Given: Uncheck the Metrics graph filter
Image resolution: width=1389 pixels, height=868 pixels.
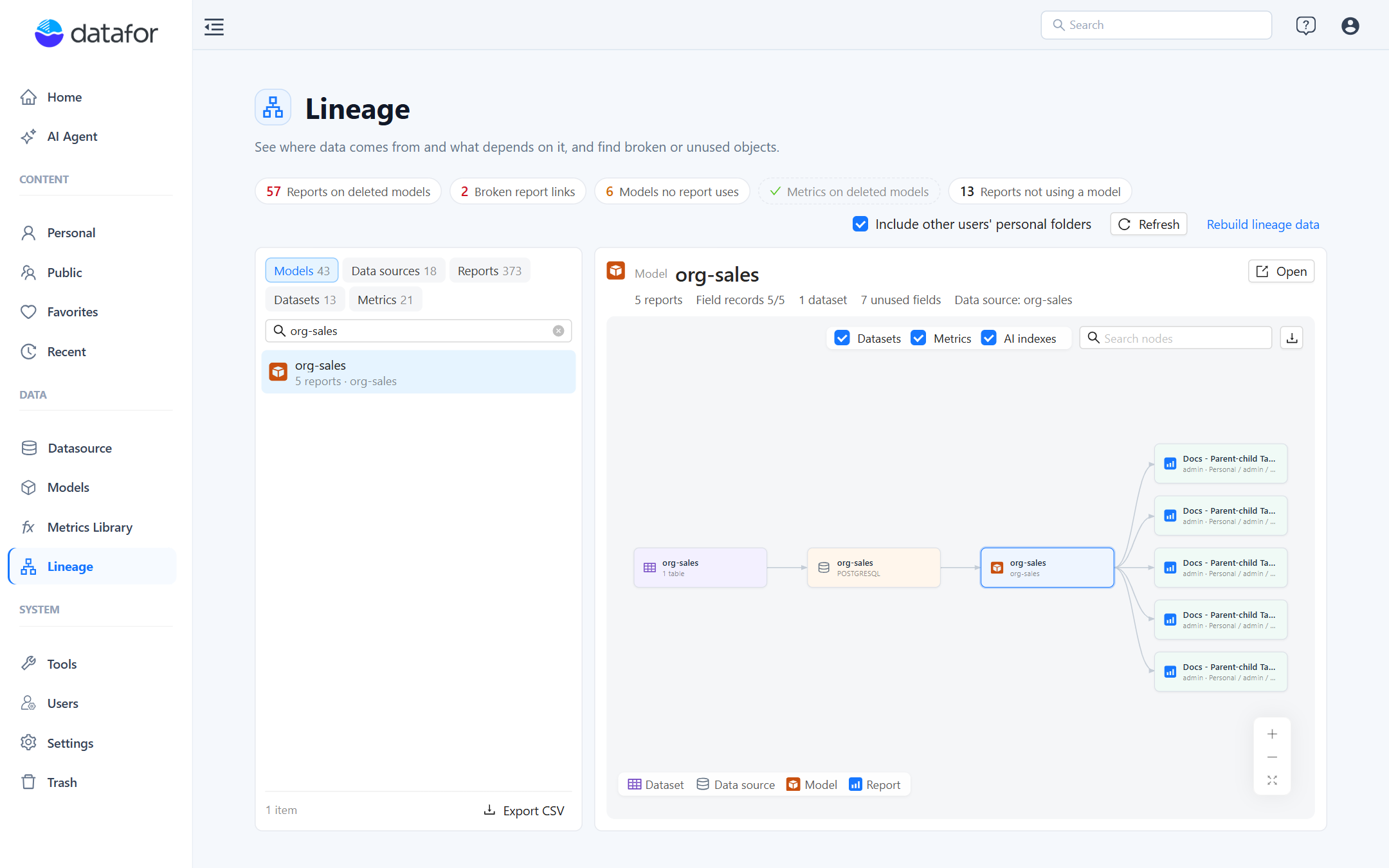Looking at the screenshot, I should [918, 338].
